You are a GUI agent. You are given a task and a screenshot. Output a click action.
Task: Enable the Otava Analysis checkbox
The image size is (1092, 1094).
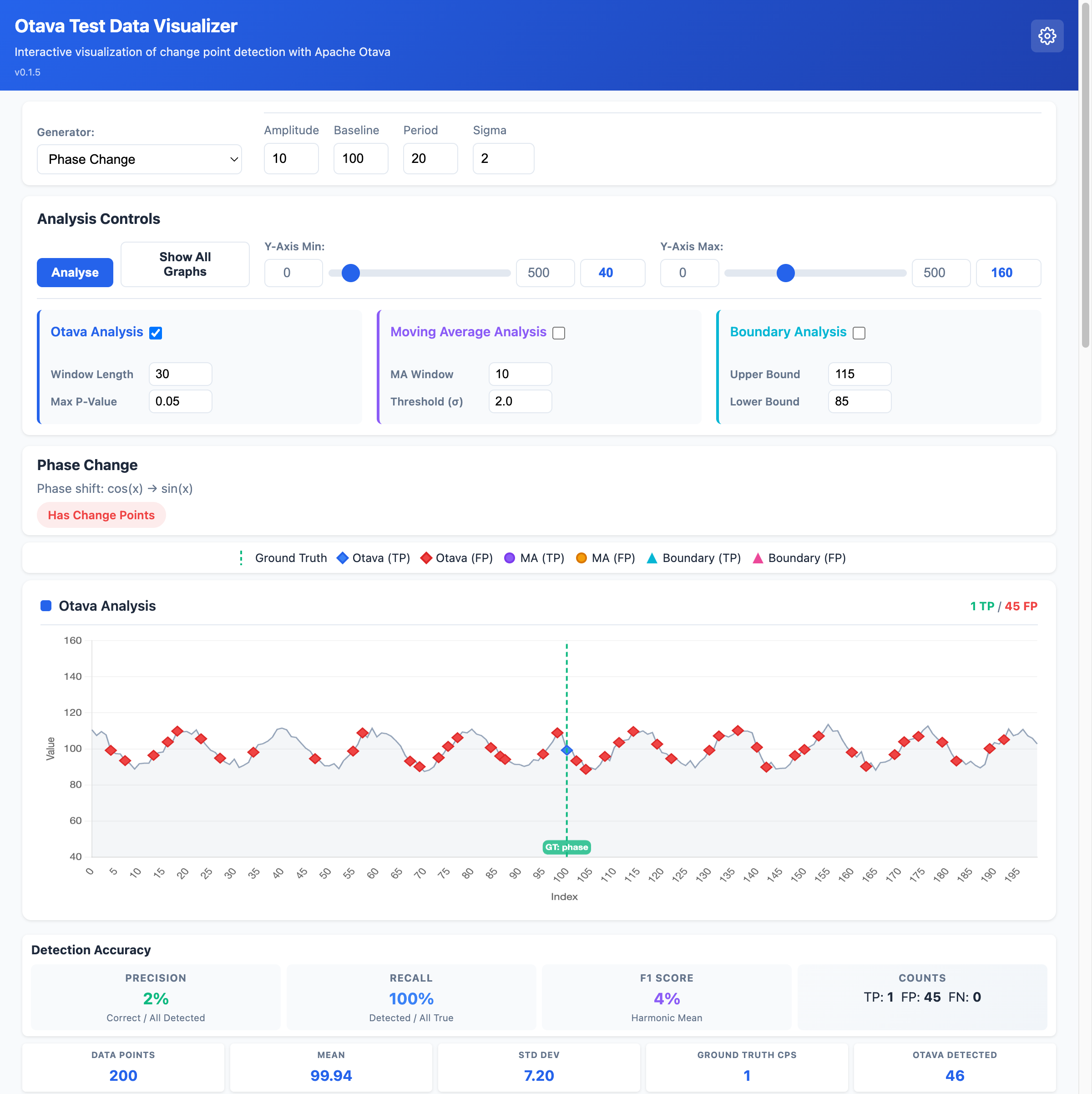(156, 333)
